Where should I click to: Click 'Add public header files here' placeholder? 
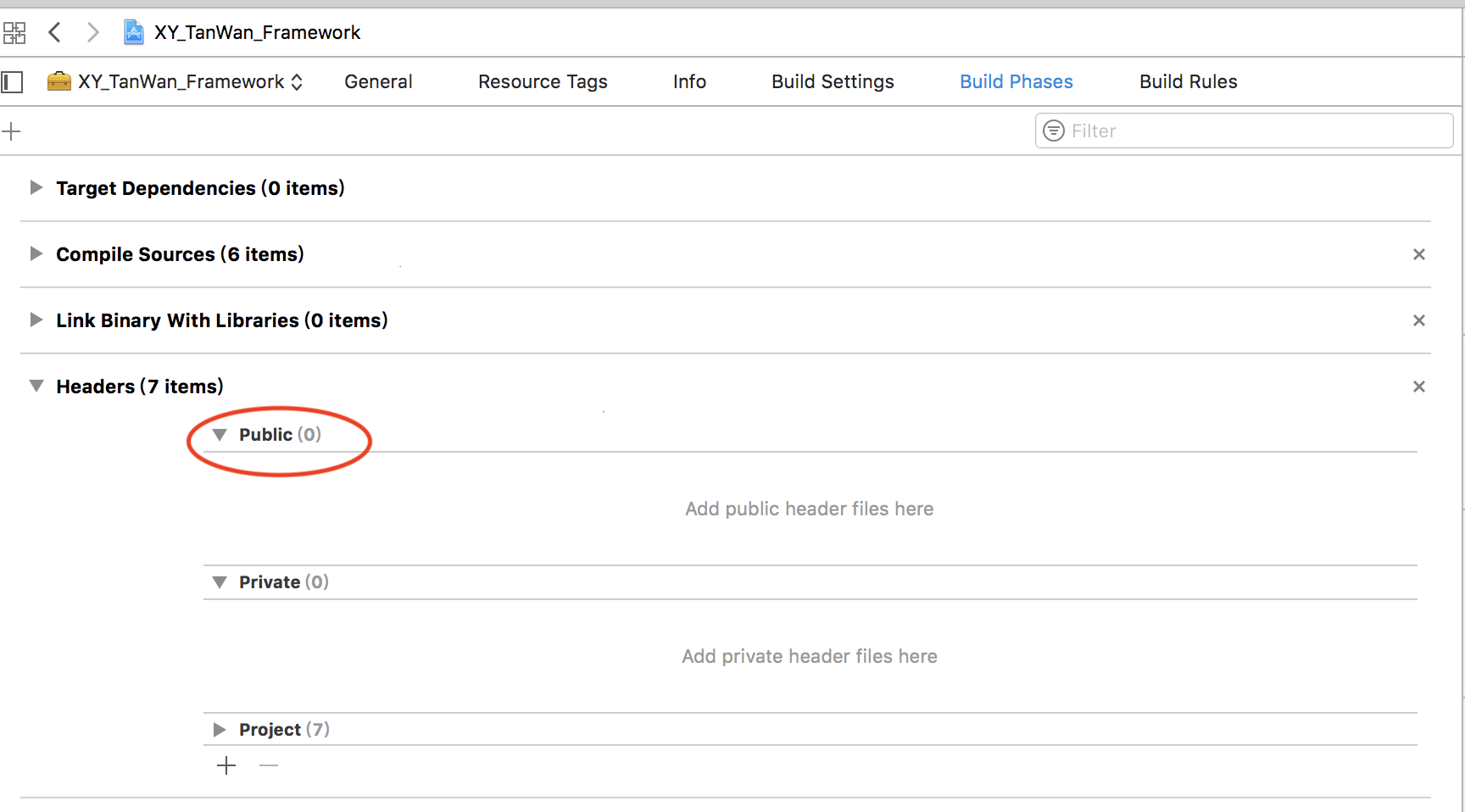809,509
